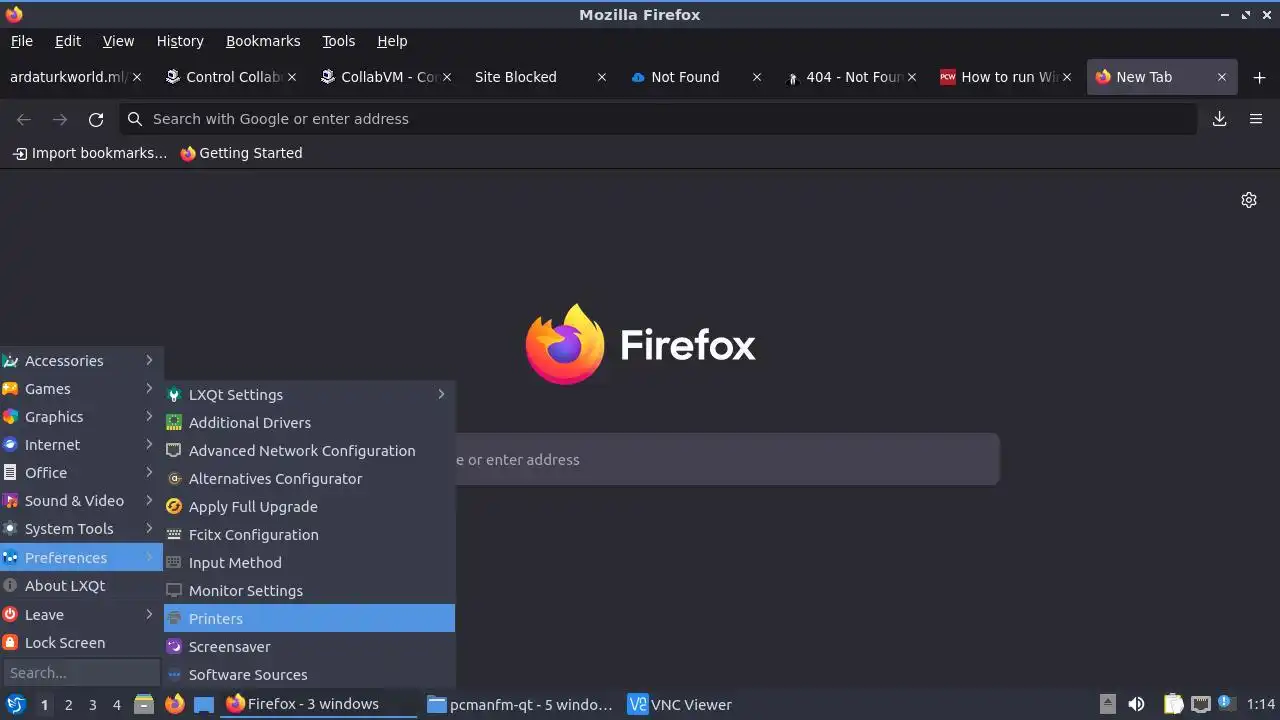This screenshot has width=1280, height=720.
Task: Open the clipboard manager tray icon
Action: click(1174, 704)
